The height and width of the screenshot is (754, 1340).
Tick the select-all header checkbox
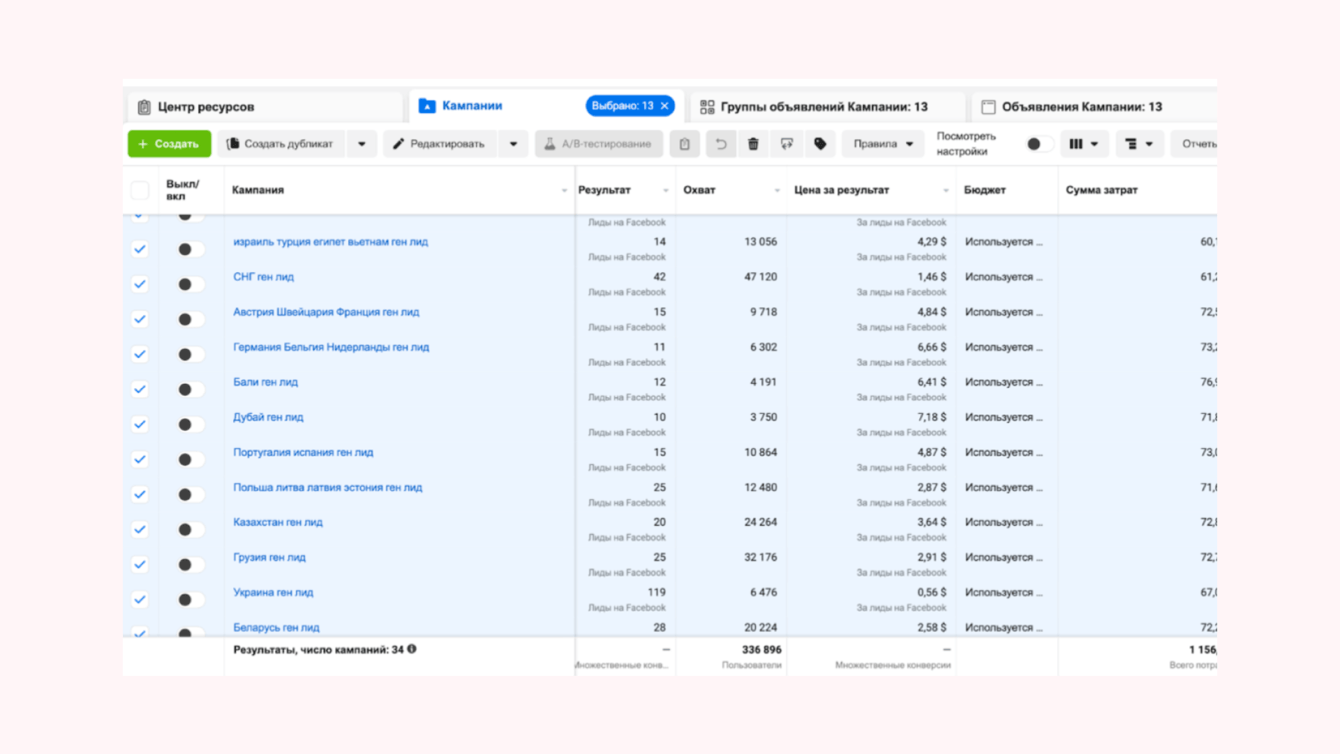140,190
